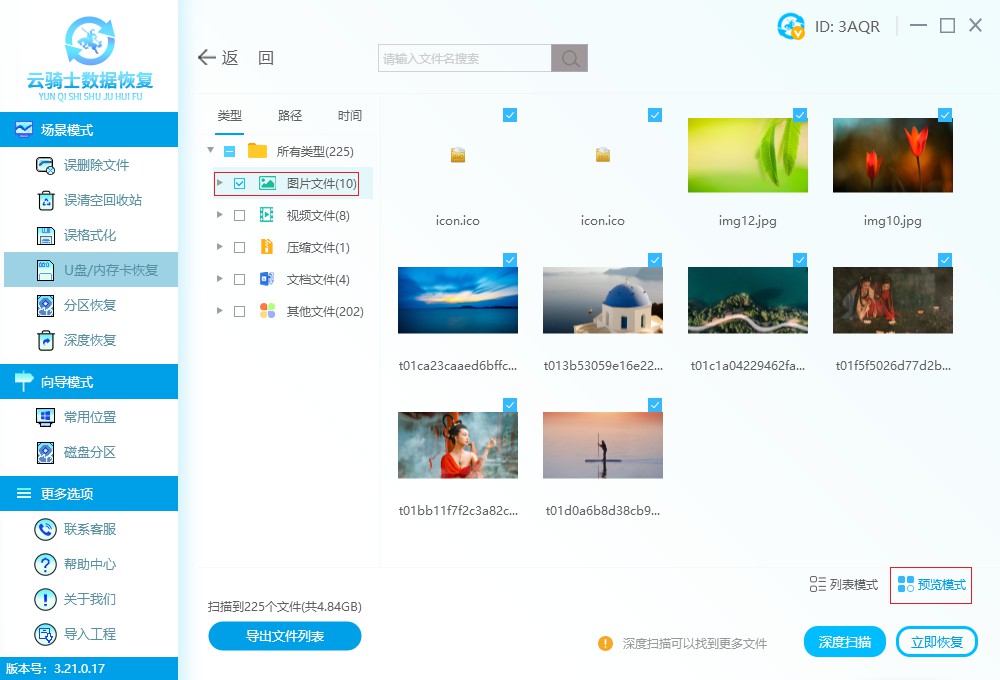
Task: Open the img10.jpg thumbnail
Action: [892, 155]
